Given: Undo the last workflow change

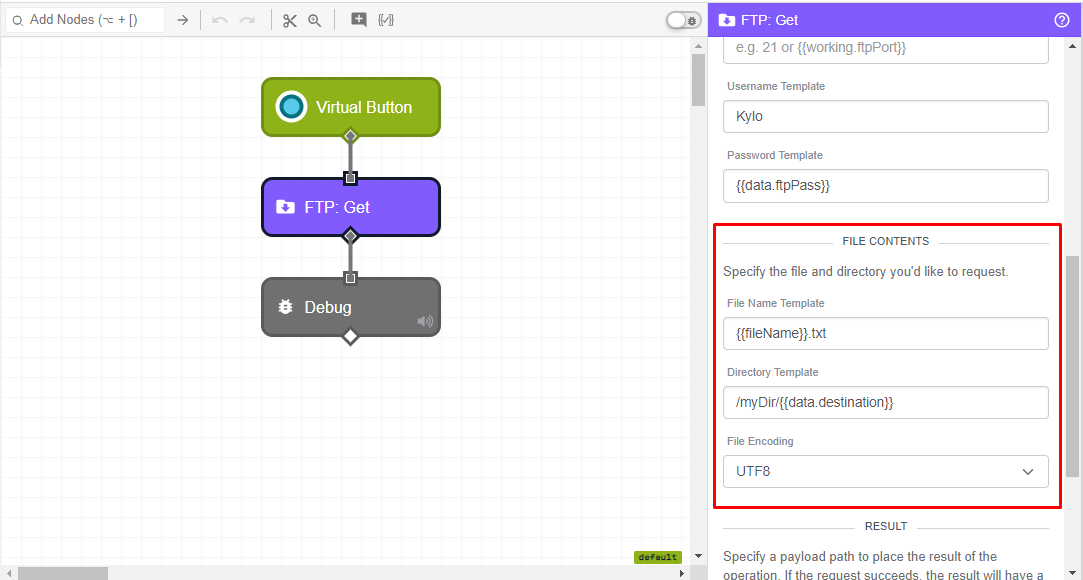Looking at the screenshot, I should pos(220,20).
